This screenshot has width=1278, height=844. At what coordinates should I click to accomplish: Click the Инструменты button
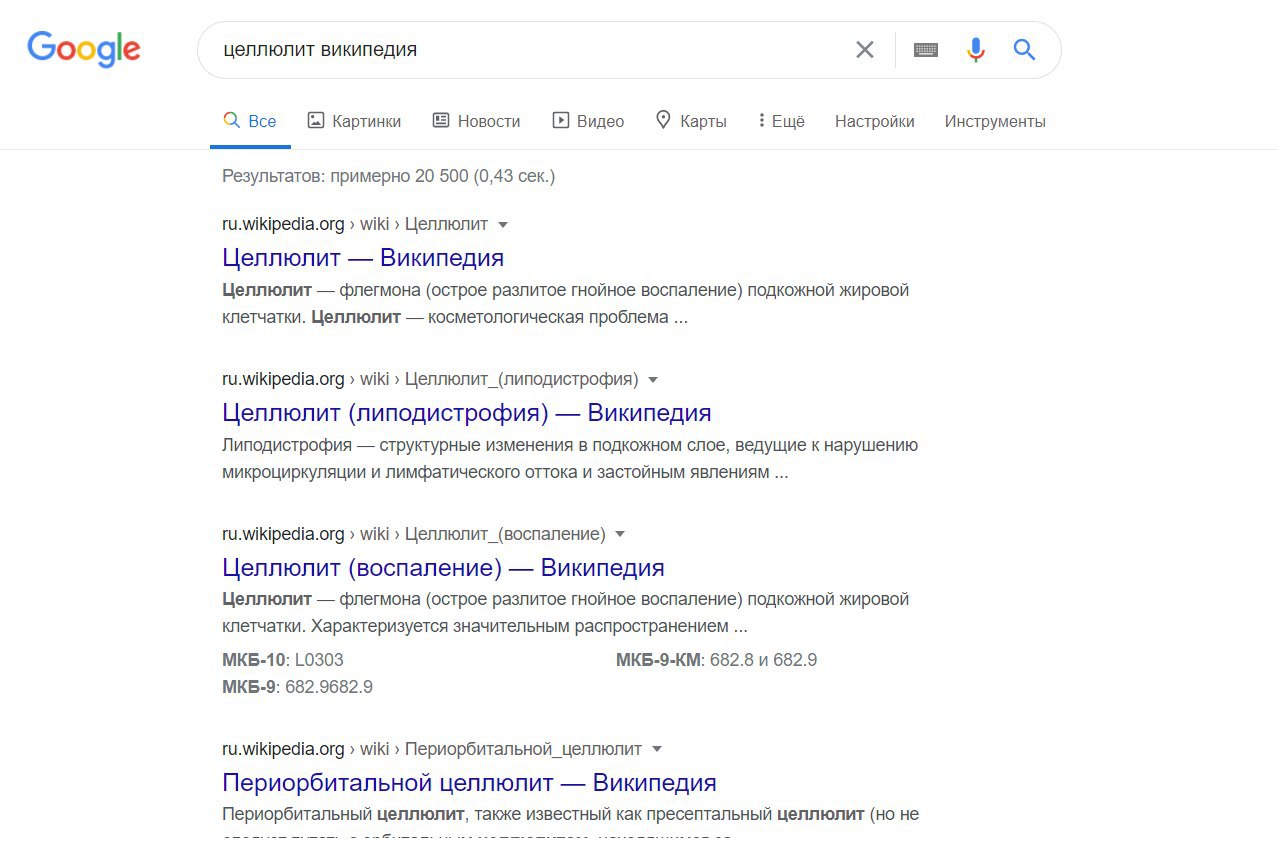pyautogui.click(x=995, y=121)
